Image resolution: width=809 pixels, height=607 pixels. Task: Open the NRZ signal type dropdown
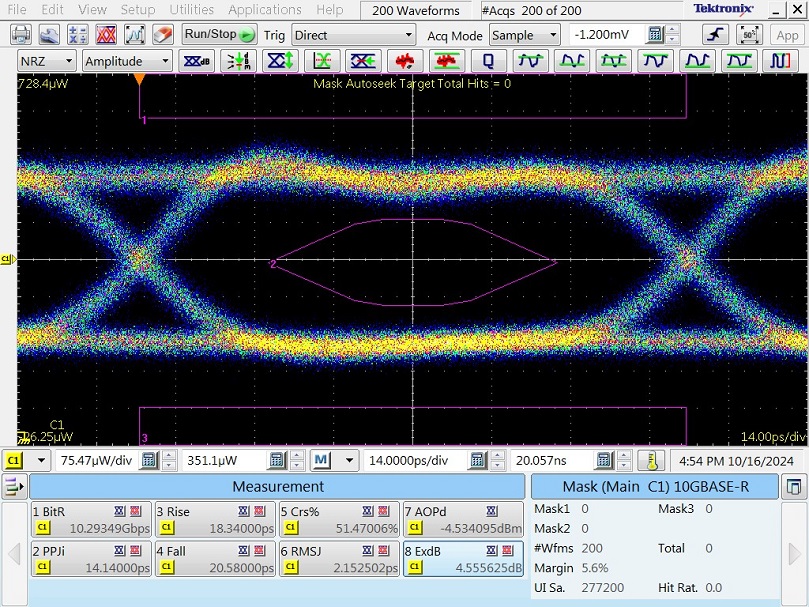47,61
